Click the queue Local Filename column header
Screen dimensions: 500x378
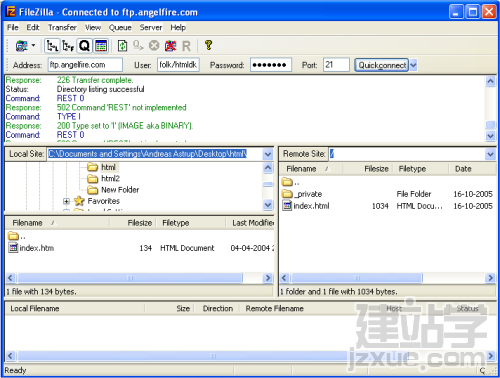click(75, 309)
